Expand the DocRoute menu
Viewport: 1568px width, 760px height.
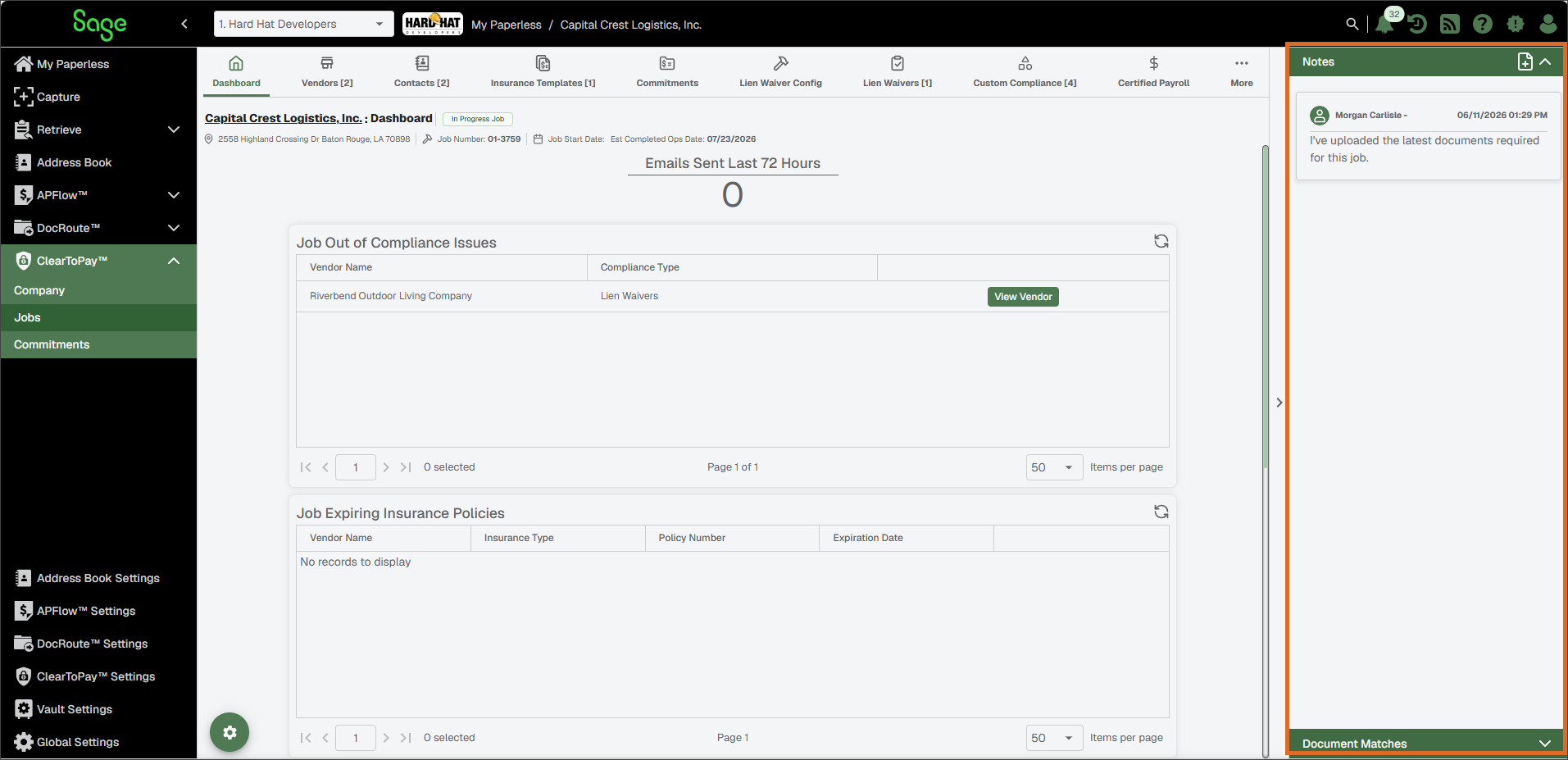coord(174,228)
